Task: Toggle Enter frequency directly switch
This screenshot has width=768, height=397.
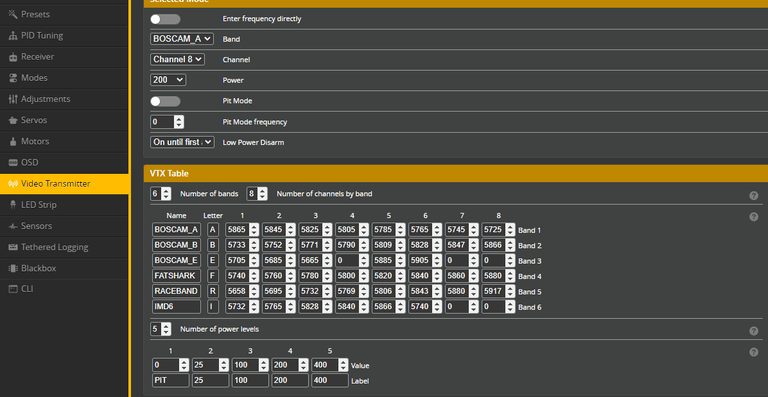Action: coord(165,19)
